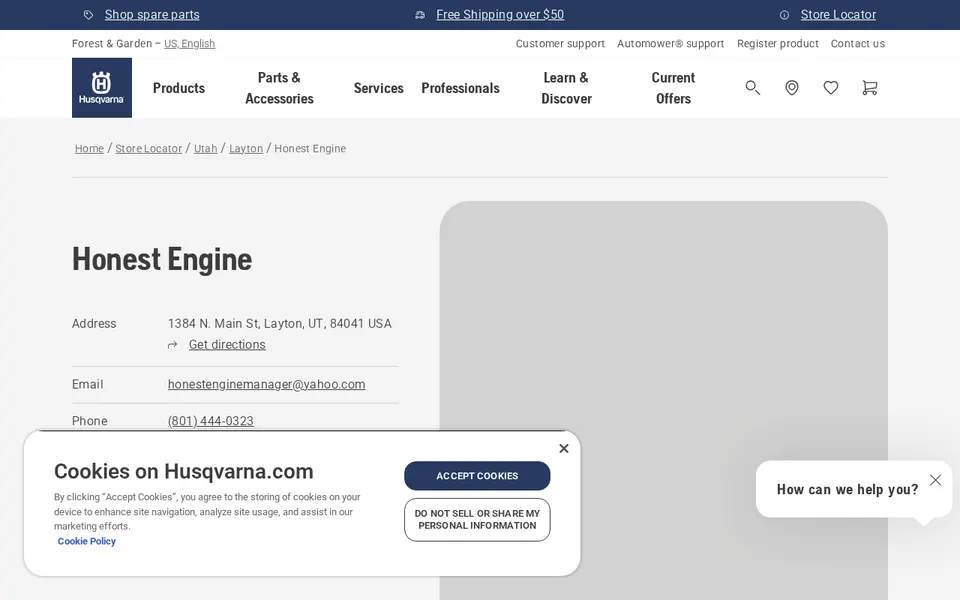Open Learn & Discover menu
The width and height of the screenshot is (960, 600).
coord(566,88)
